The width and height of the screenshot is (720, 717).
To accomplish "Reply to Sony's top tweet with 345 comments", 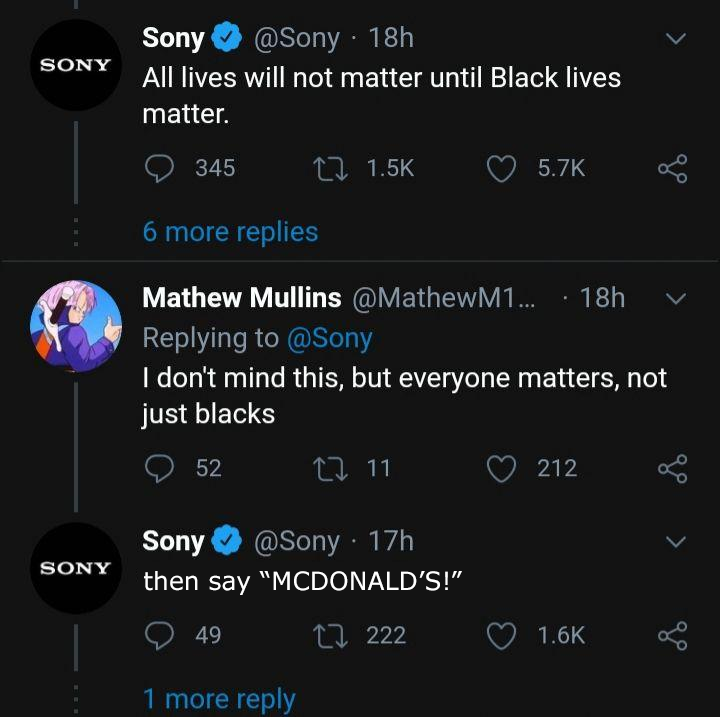I will click(x=159, y=168).
